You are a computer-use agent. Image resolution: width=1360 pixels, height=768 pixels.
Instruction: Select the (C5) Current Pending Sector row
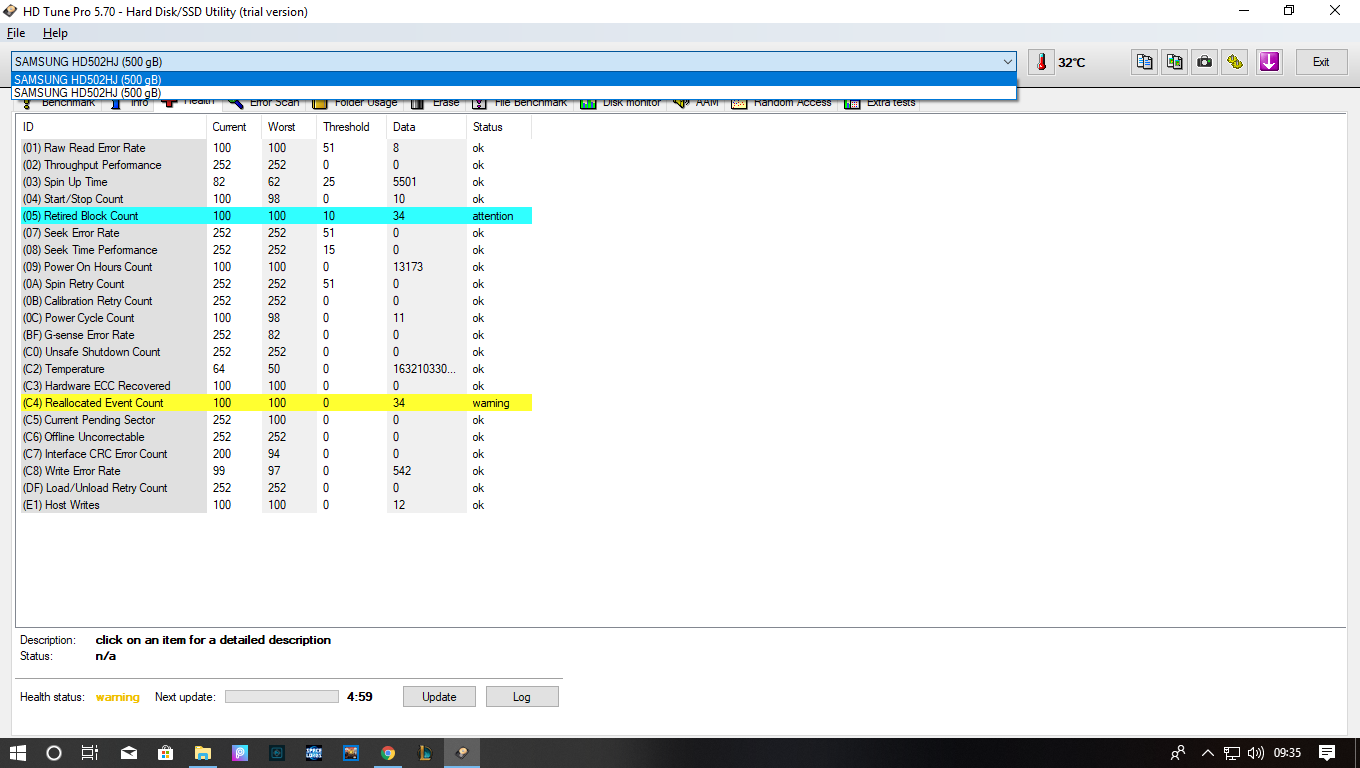pyautogui.click(x=276, y=420)
